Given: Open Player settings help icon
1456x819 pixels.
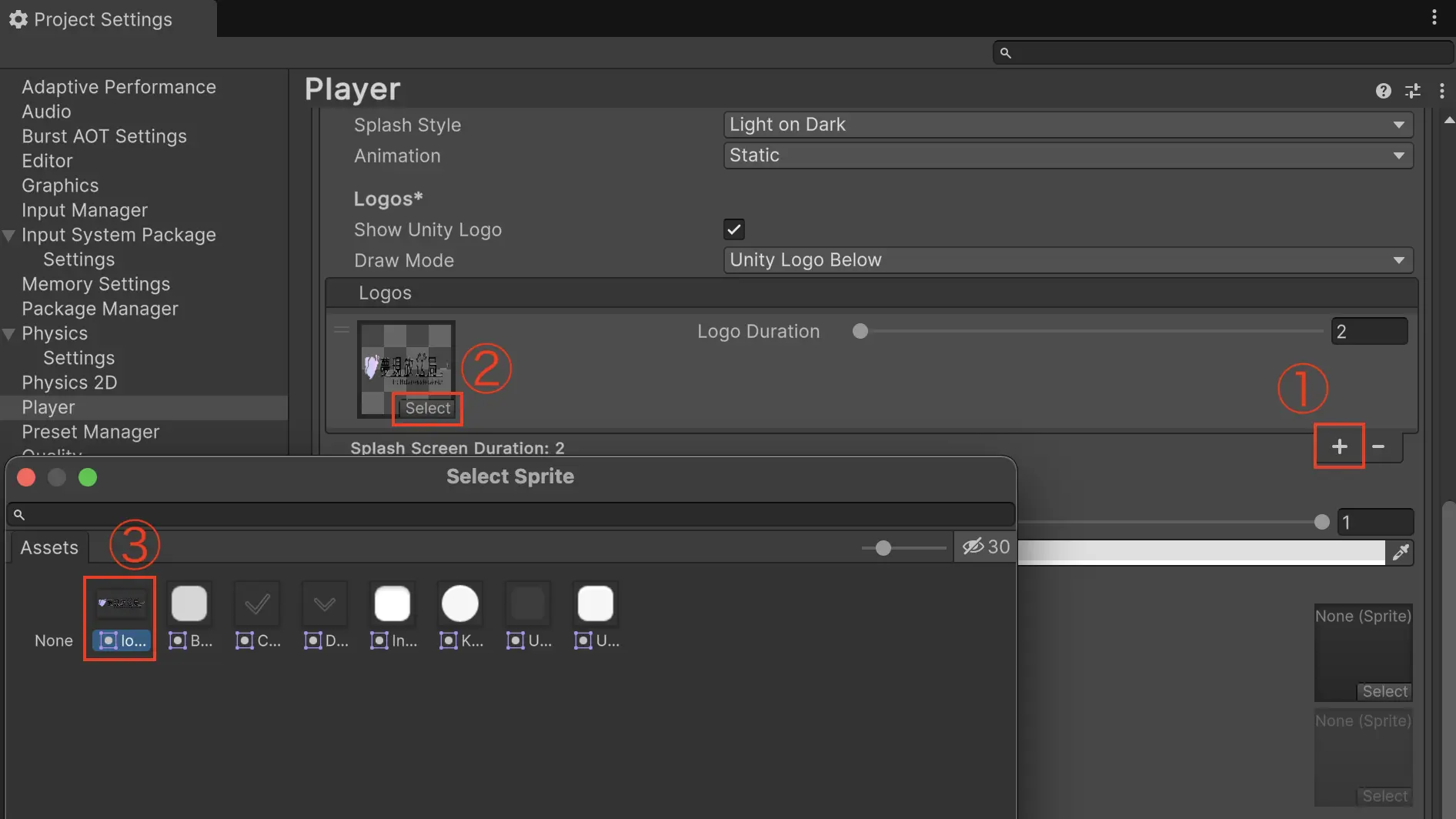Looking at the screenshot, I should click(x=1383, y=91).
